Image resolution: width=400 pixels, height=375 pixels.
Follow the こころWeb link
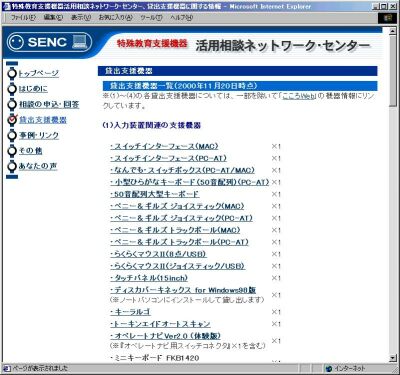[299, 96]
